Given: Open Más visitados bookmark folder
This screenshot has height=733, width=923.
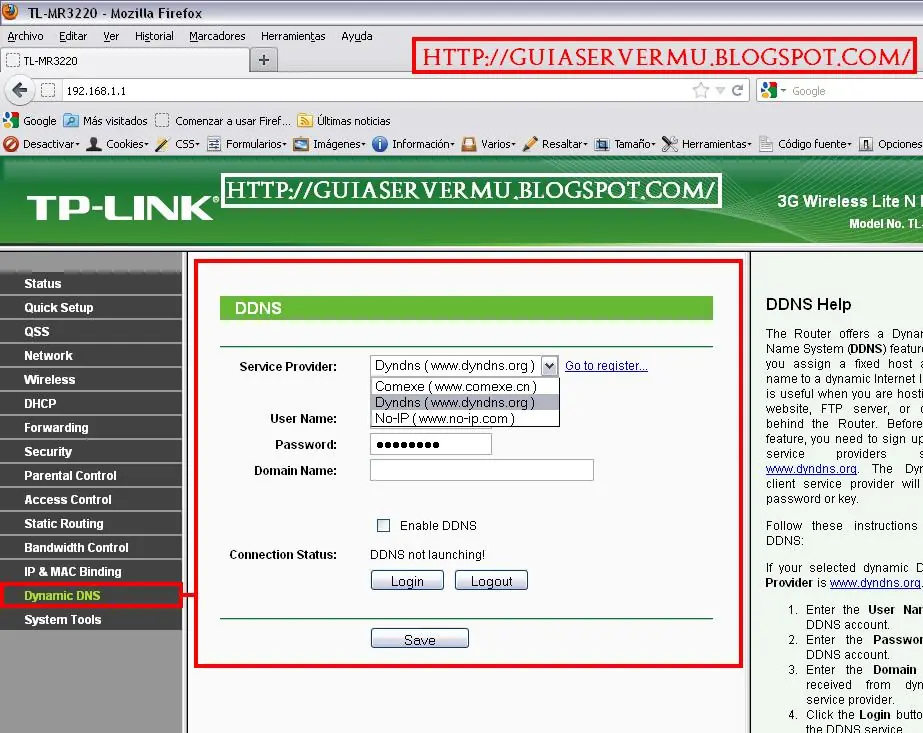Looking at the screenshot, I should pos(106,121).
